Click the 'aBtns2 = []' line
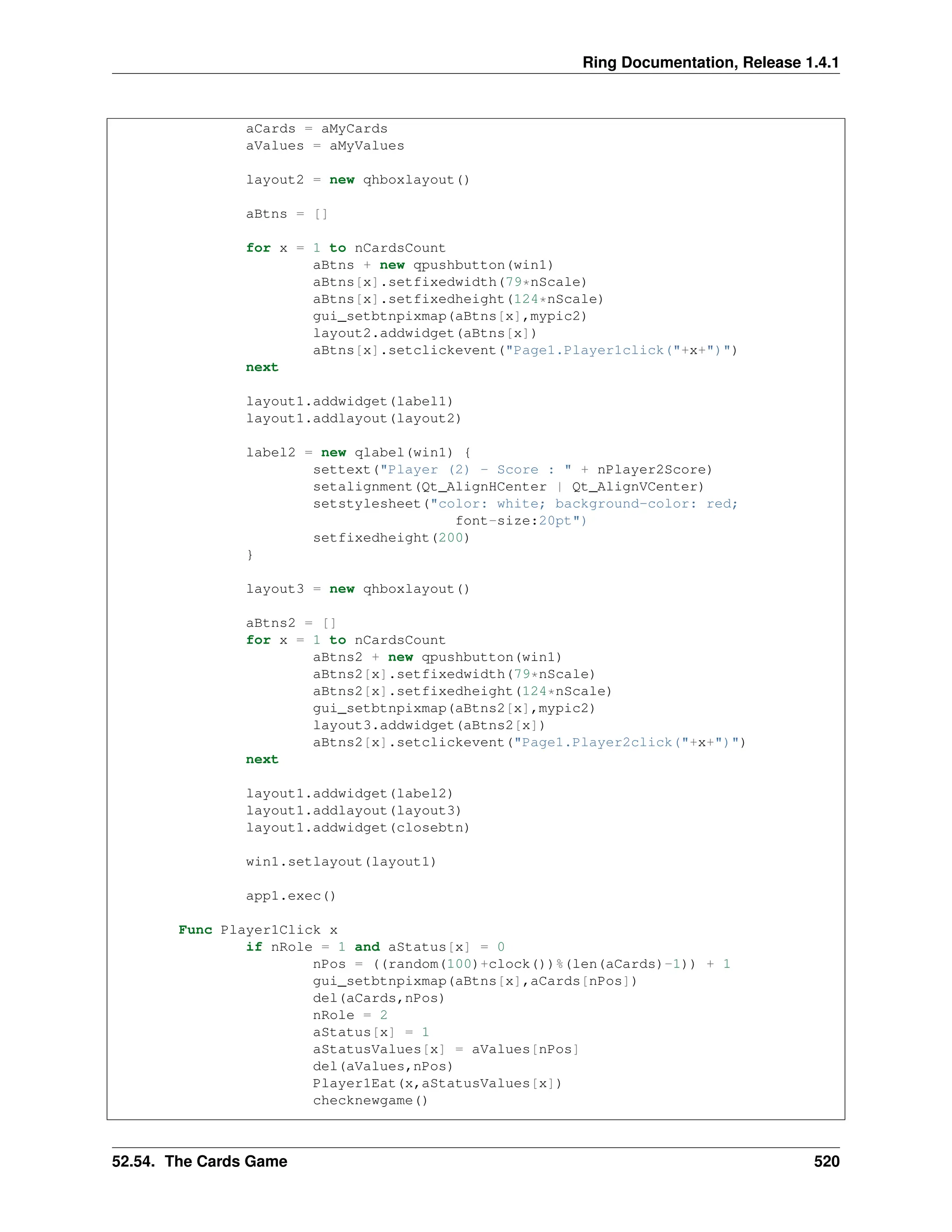Image resolution: width=952 pixels, height=1232 pixels. (291, 623)
